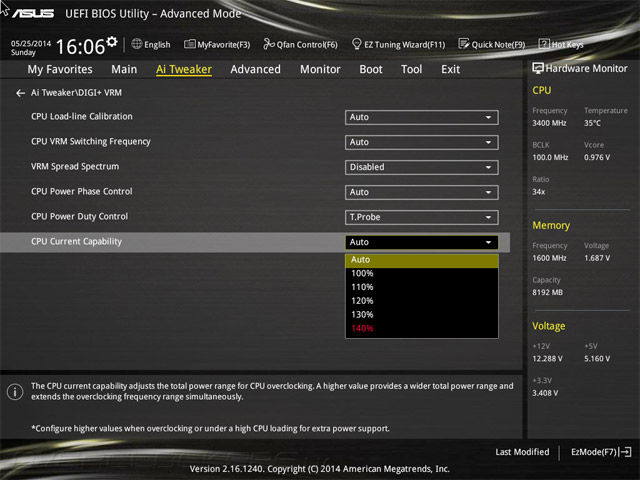Image resolution: width=640 pixels, height=480 pixels.
Task: Switch to Advanced tab
Action: point(256,69)
